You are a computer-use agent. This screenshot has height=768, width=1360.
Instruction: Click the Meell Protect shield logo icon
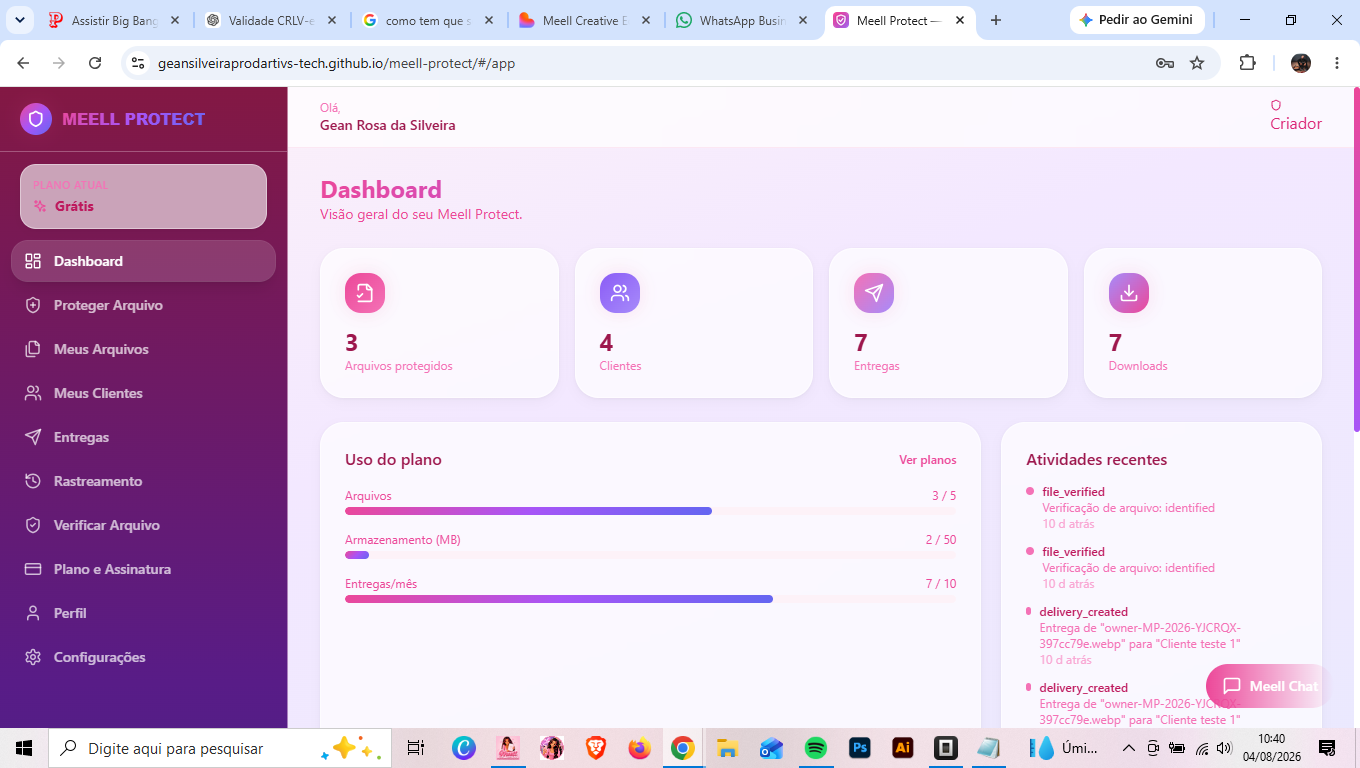click(x=36, y=119)
